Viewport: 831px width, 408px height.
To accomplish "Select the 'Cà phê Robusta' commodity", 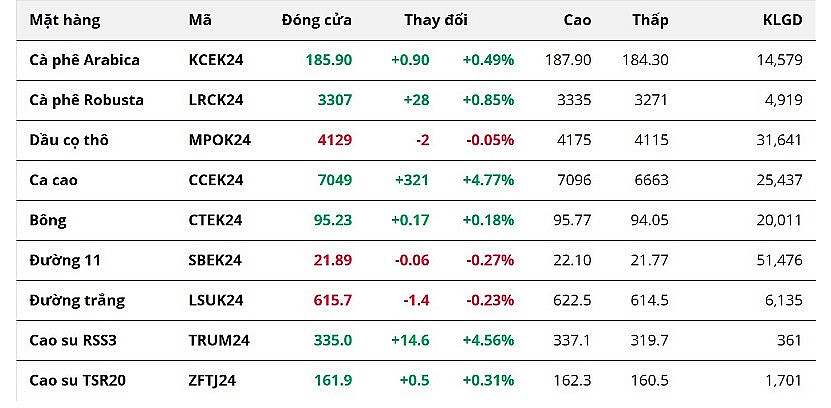I will 86,100.
